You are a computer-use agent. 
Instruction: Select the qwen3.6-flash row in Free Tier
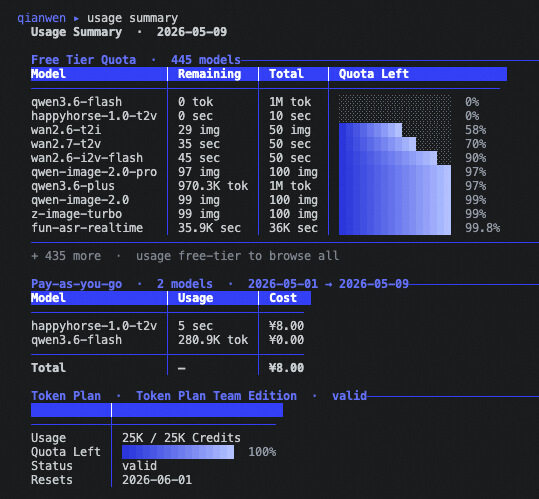265,102
